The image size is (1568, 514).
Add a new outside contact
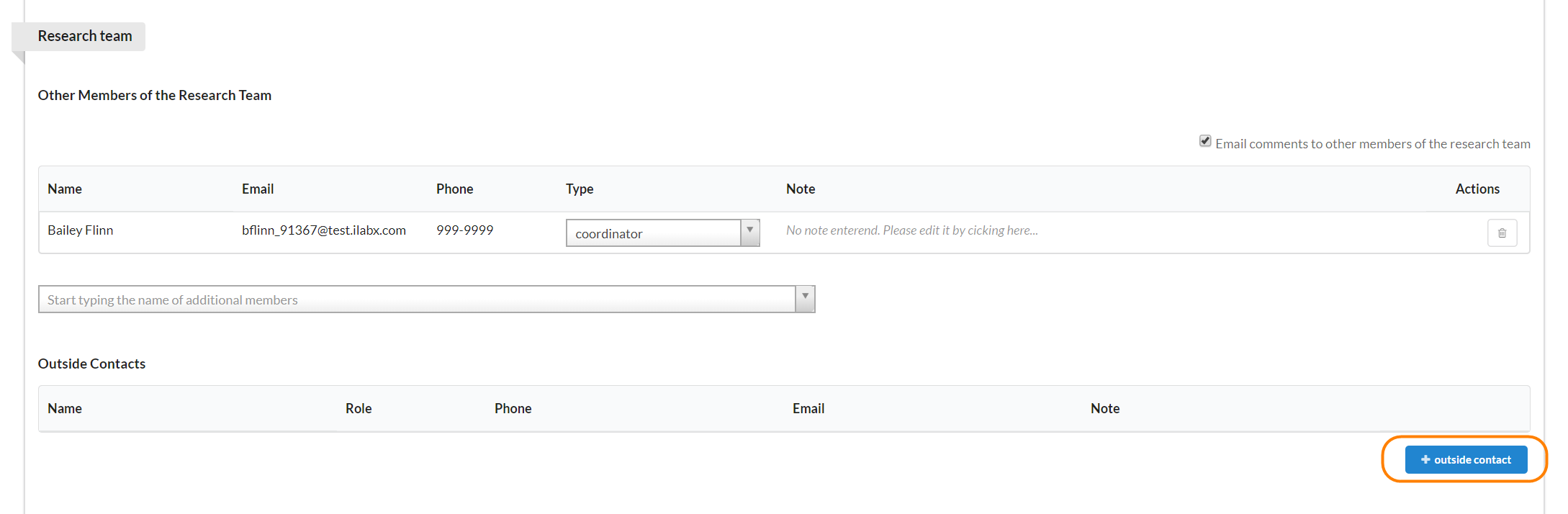coord(1466,459)
